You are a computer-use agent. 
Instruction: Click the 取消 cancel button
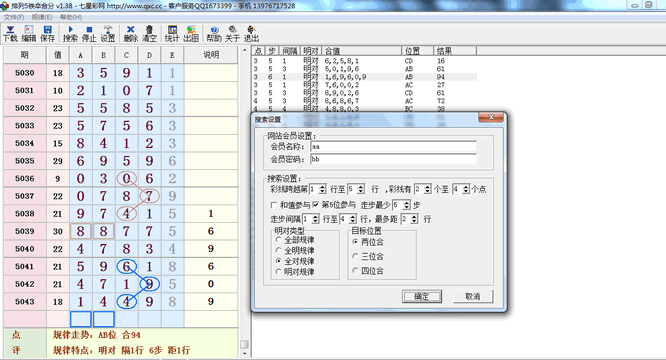[473, 296]
